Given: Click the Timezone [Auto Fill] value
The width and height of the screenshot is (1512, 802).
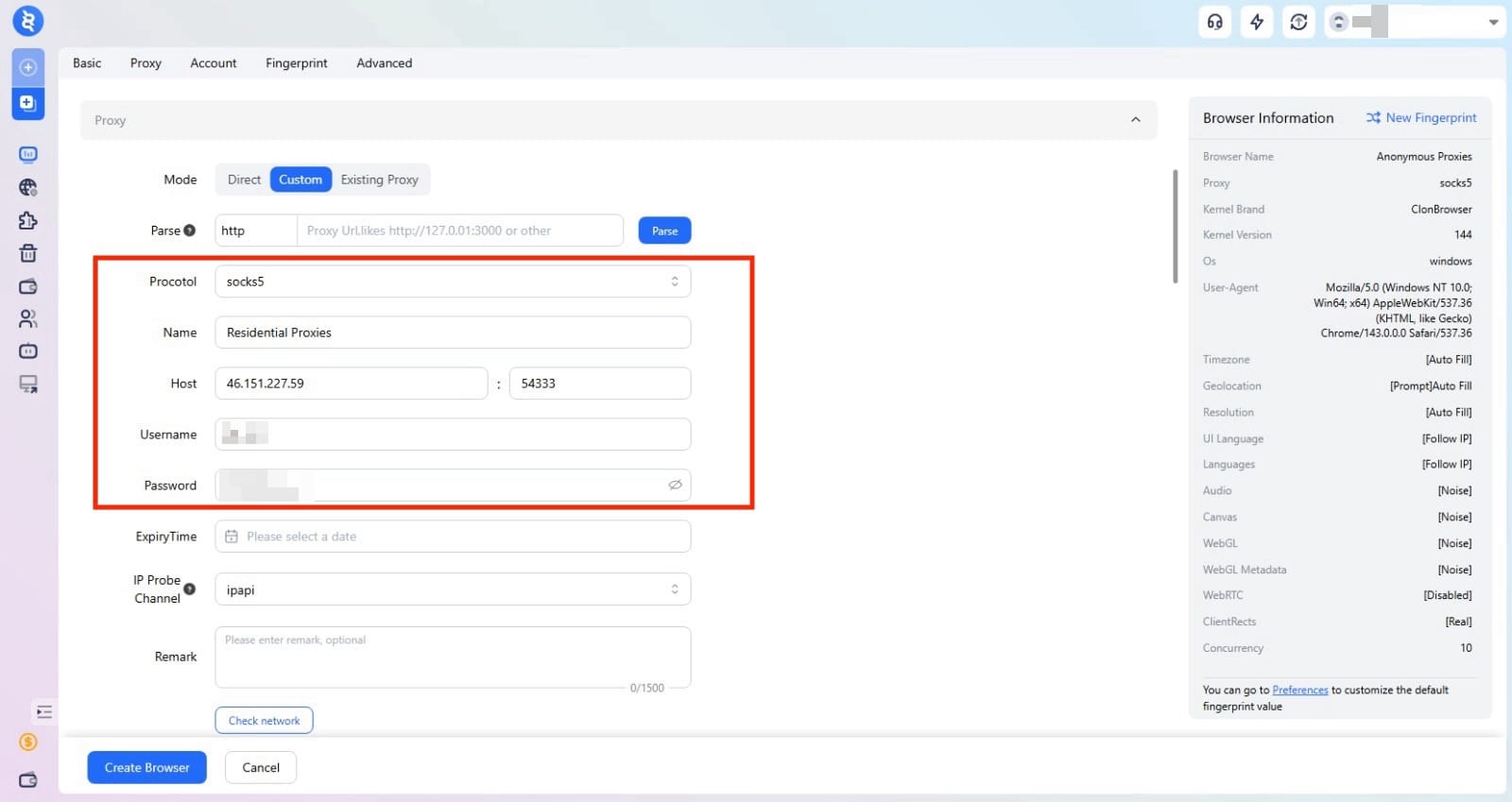Looking at the screenshot, I should point(1449,360).
